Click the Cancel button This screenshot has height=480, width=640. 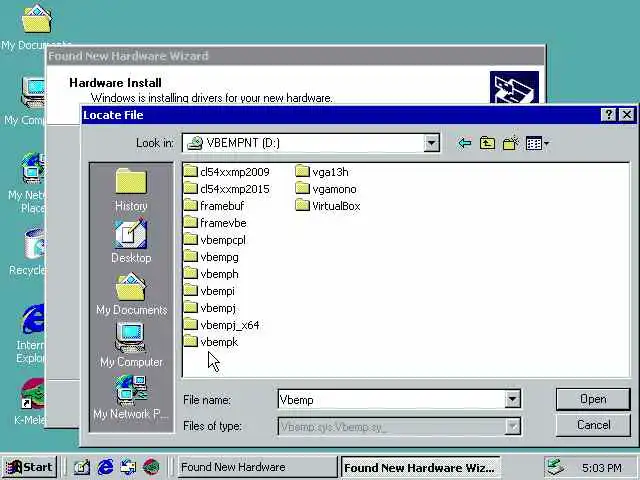[593, 425]
